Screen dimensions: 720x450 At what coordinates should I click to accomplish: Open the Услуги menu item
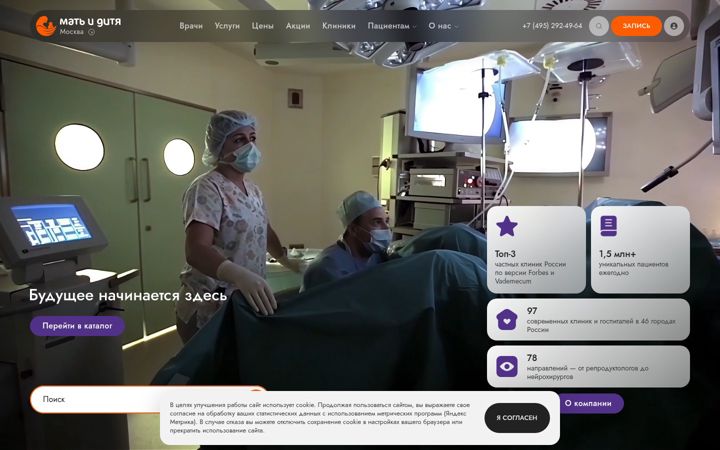(227, 26)
